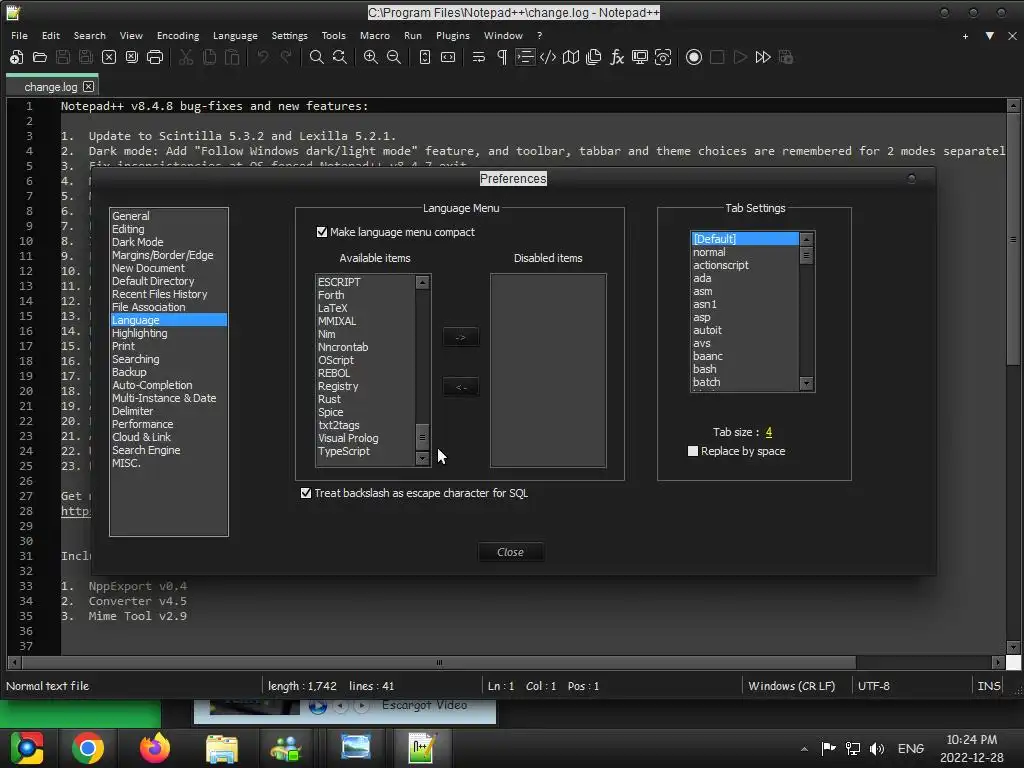
Task: Select bash in the Tab Settings list
Action: 745,369
